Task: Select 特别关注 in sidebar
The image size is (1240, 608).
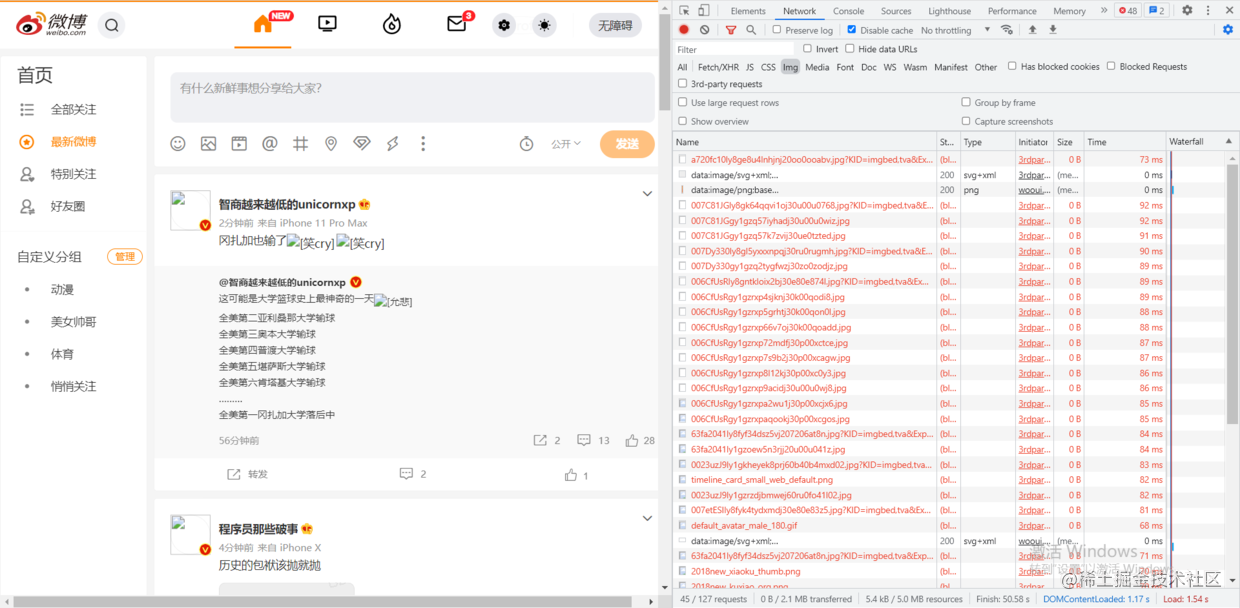Action: (x=74, y=174)
